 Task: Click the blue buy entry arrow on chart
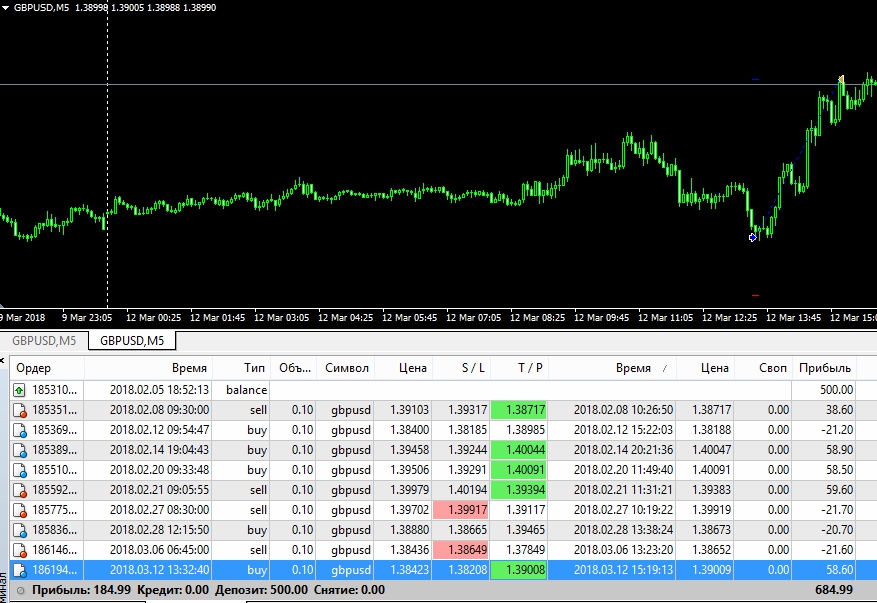(x=753, y=237)
